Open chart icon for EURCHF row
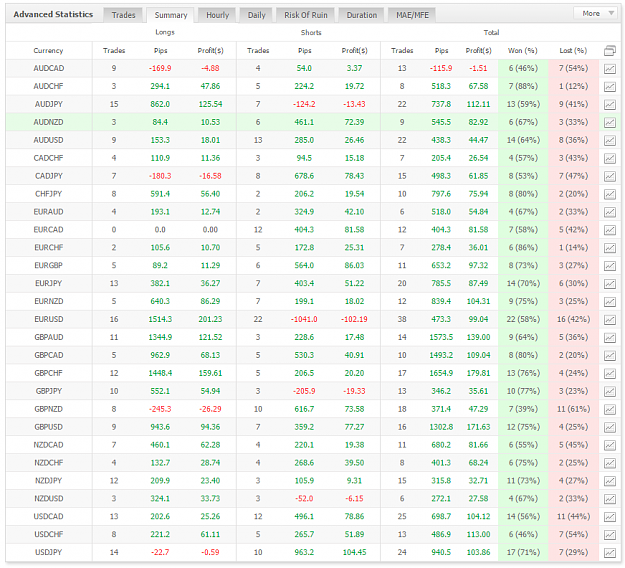This screenshot has height=568, width=625. tap(609, 248)
